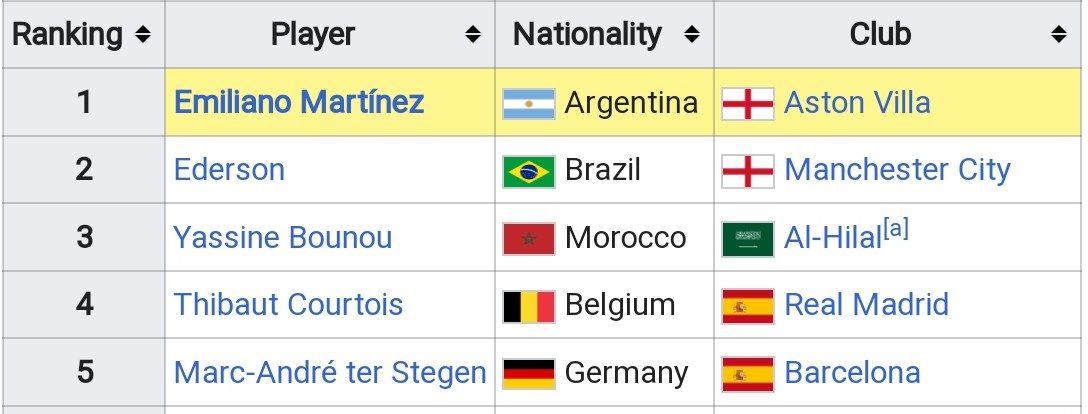
Task: Click England flag beside Aston Villa
Action: 748,103
